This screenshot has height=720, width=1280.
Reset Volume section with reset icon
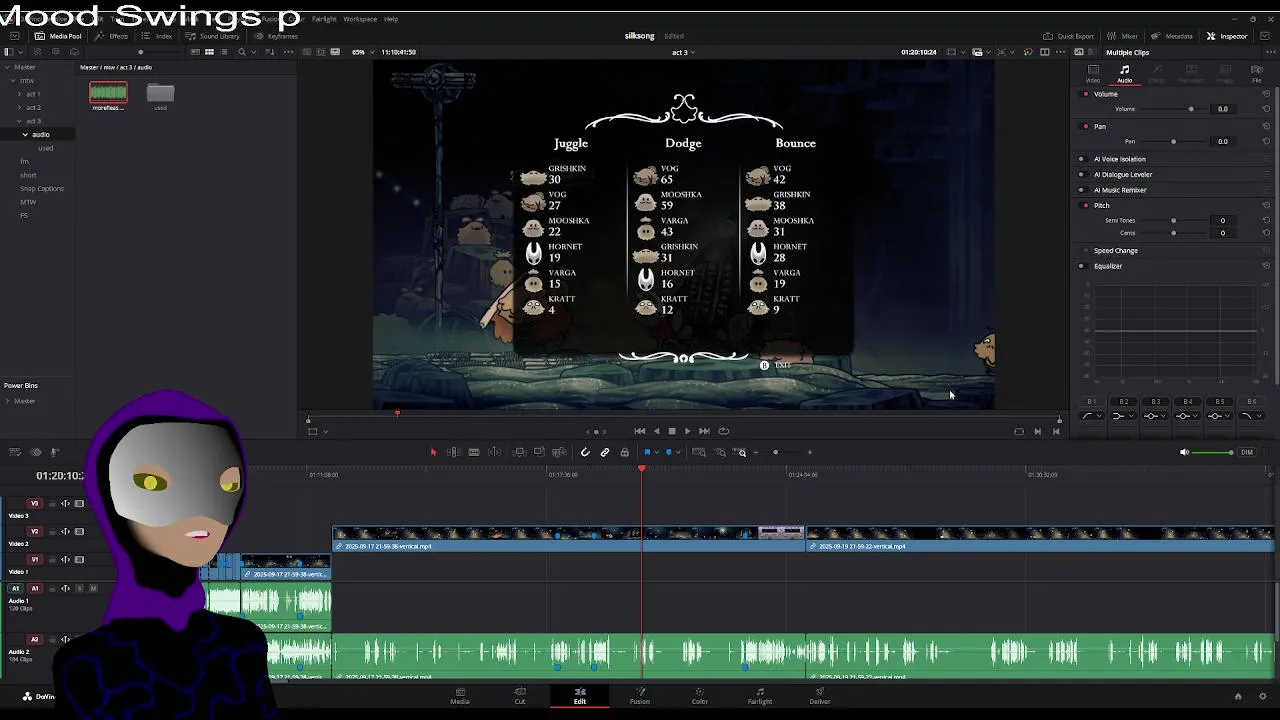tap(1266, 94)
